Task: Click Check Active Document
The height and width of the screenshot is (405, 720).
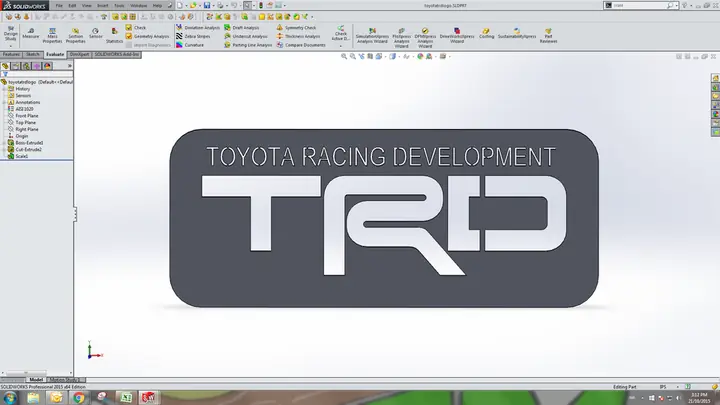Action: tap(341, 35)
